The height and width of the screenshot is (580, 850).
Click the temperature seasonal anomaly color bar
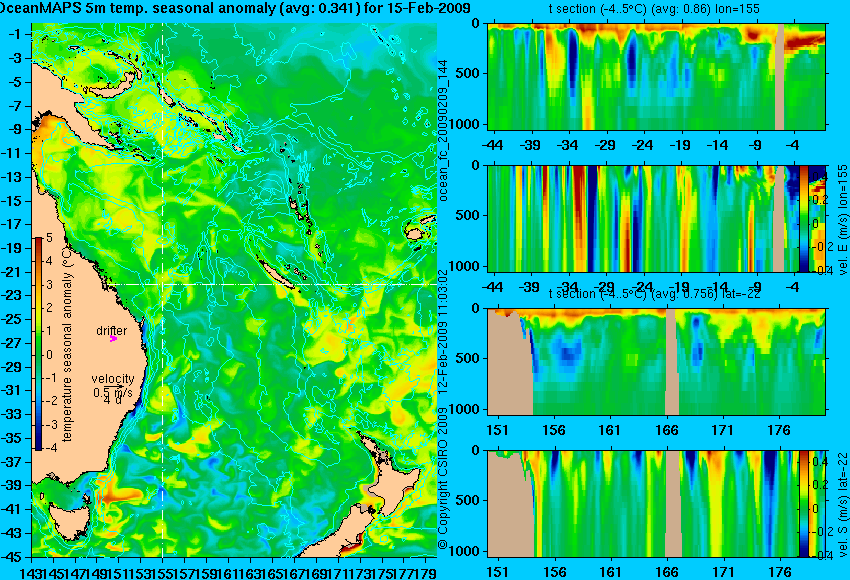[x=39, y=344]
